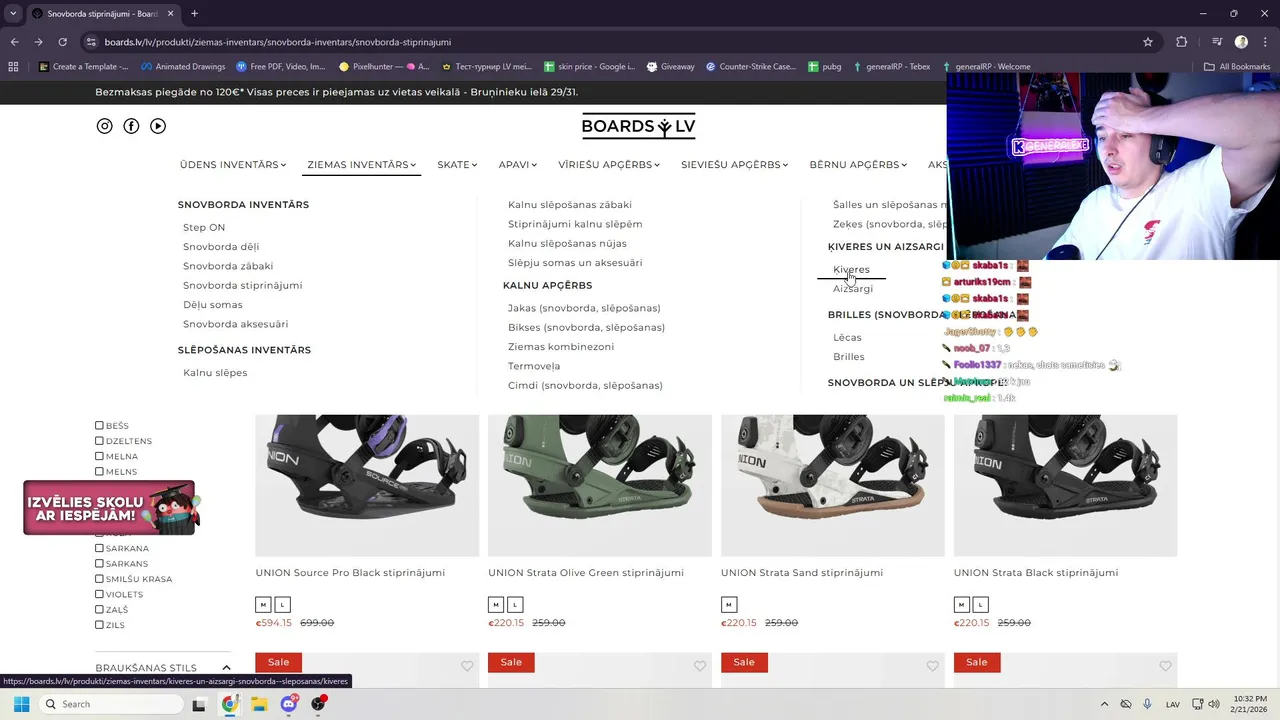Open the Windows Start menu

(21, 704)
